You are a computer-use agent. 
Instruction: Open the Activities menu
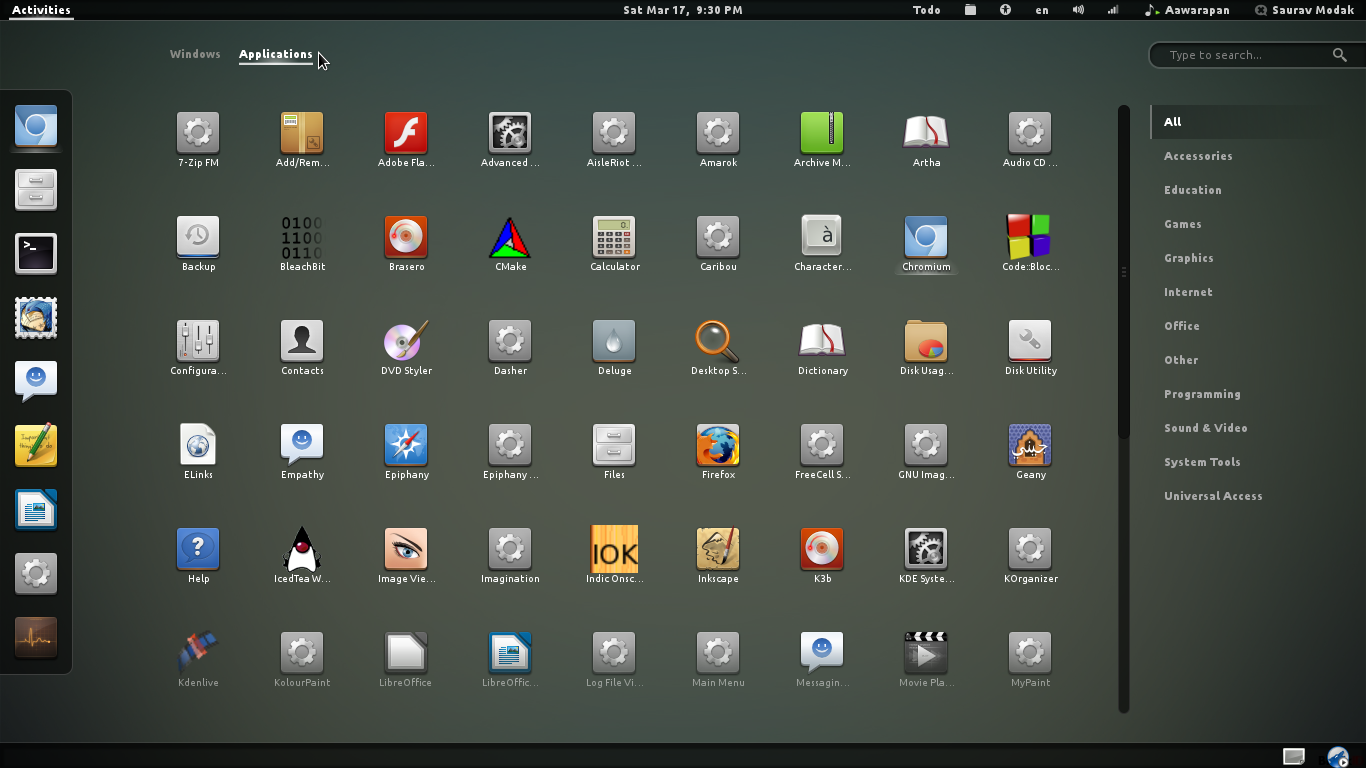coord(40,10)
